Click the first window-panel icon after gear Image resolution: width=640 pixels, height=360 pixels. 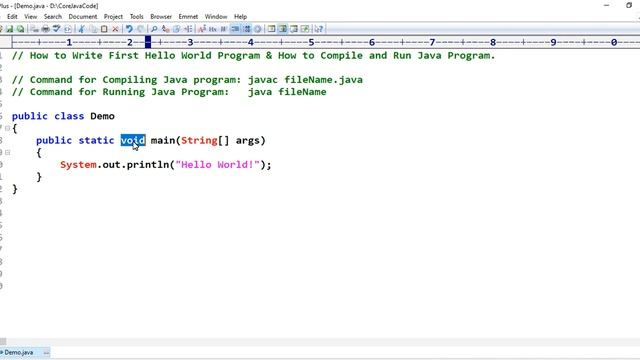(x=271, y=29)
